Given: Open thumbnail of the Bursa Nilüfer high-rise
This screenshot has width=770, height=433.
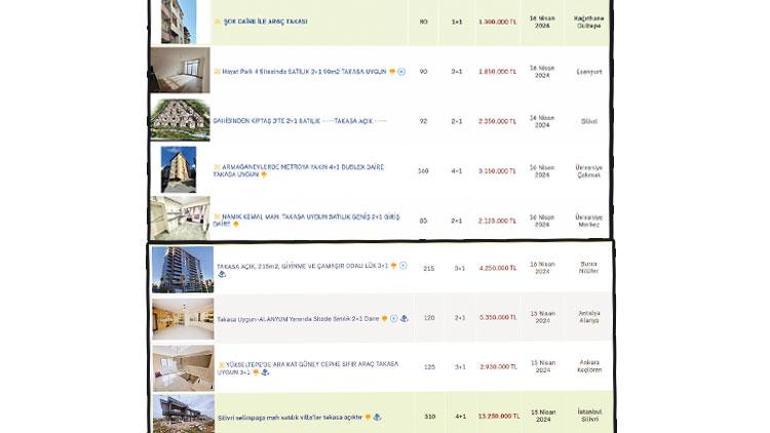Looking at the screenshot, I should coord(182,269).
